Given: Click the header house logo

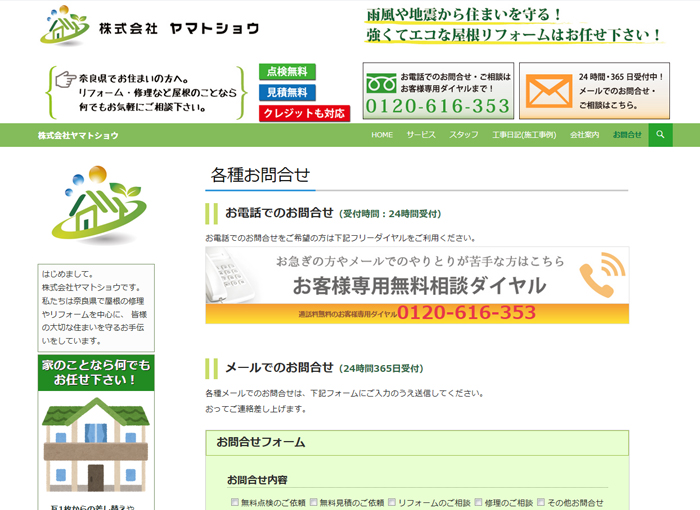Looking at the screenshot, I should (x=65, y=27).
